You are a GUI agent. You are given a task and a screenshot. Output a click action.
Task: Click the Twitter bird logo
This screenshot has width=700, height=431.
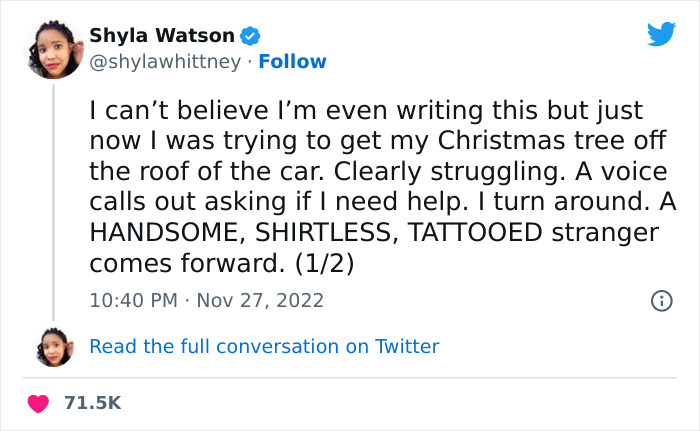coord(661,34)
